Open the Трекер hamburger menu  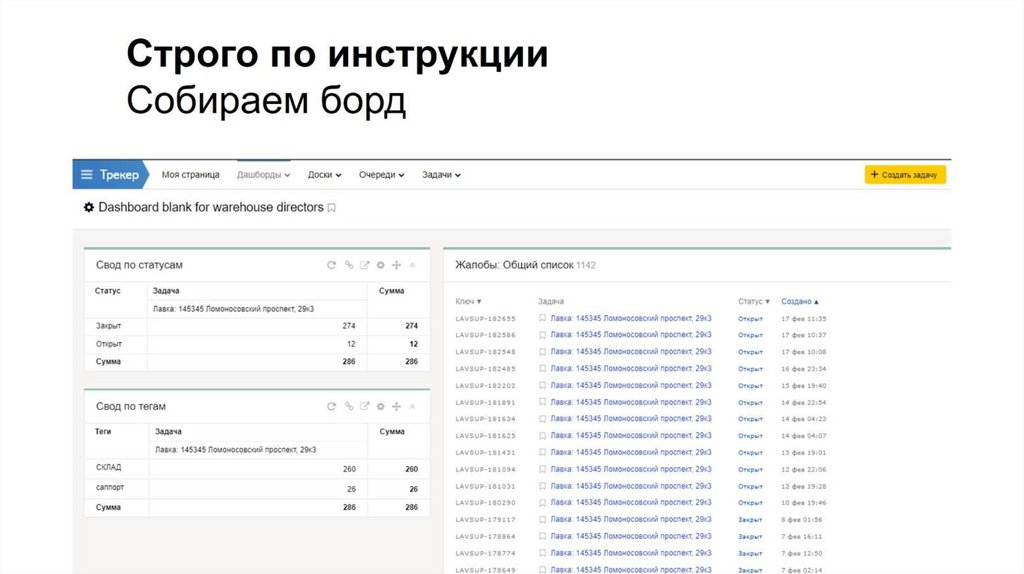(x=87, y=174)
